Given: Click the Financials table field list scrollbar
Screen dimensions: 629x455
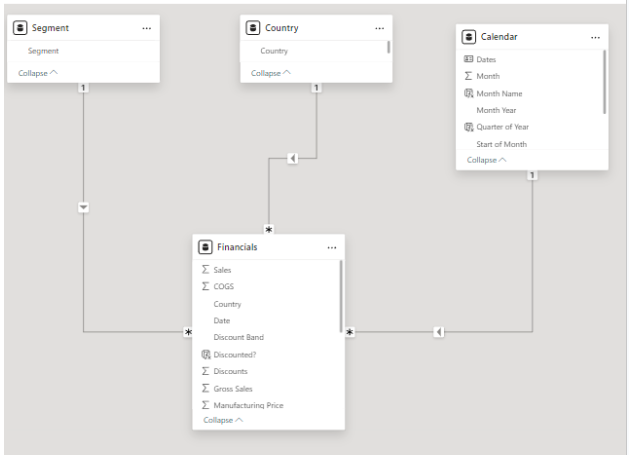Looking at the screenshot, I should pyautogui.click(x=341, y=296).
